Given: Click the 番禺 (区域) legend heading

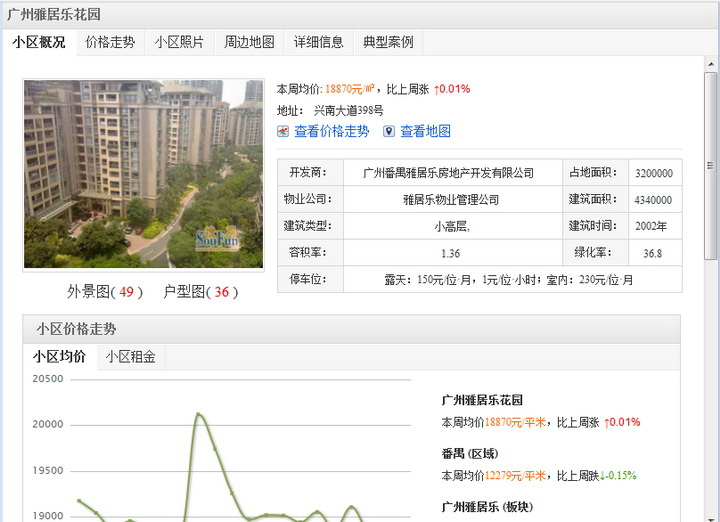Looking at the screenshot, I should pos(470,454).
